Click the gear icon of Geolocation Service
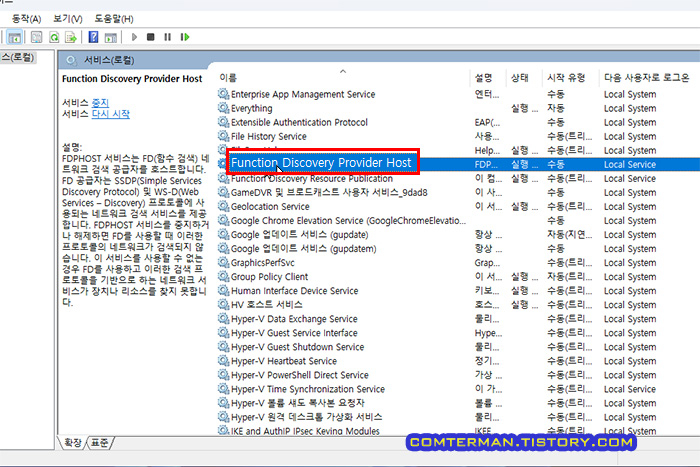Image resolution: width=700 pixels, height=467 pixels. (x=223, y=206)
